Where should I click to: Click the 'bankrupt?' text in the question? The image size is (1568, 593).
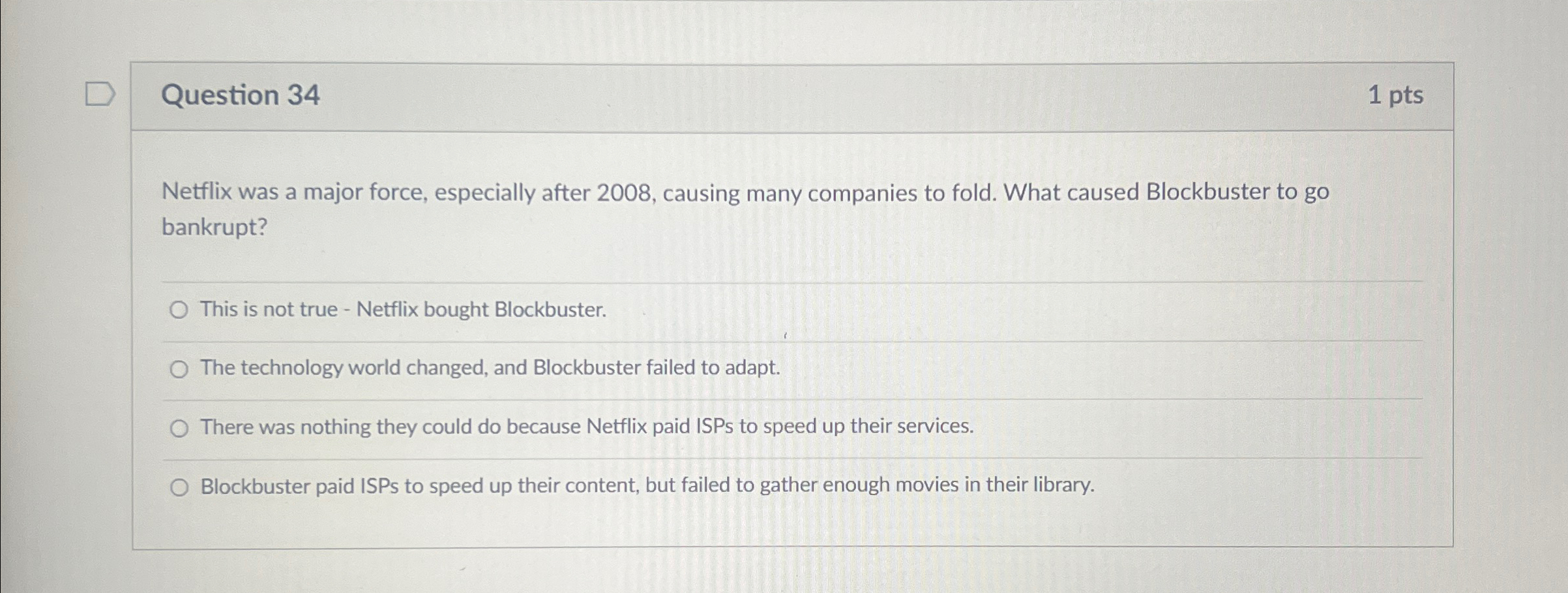coord(215,226)
